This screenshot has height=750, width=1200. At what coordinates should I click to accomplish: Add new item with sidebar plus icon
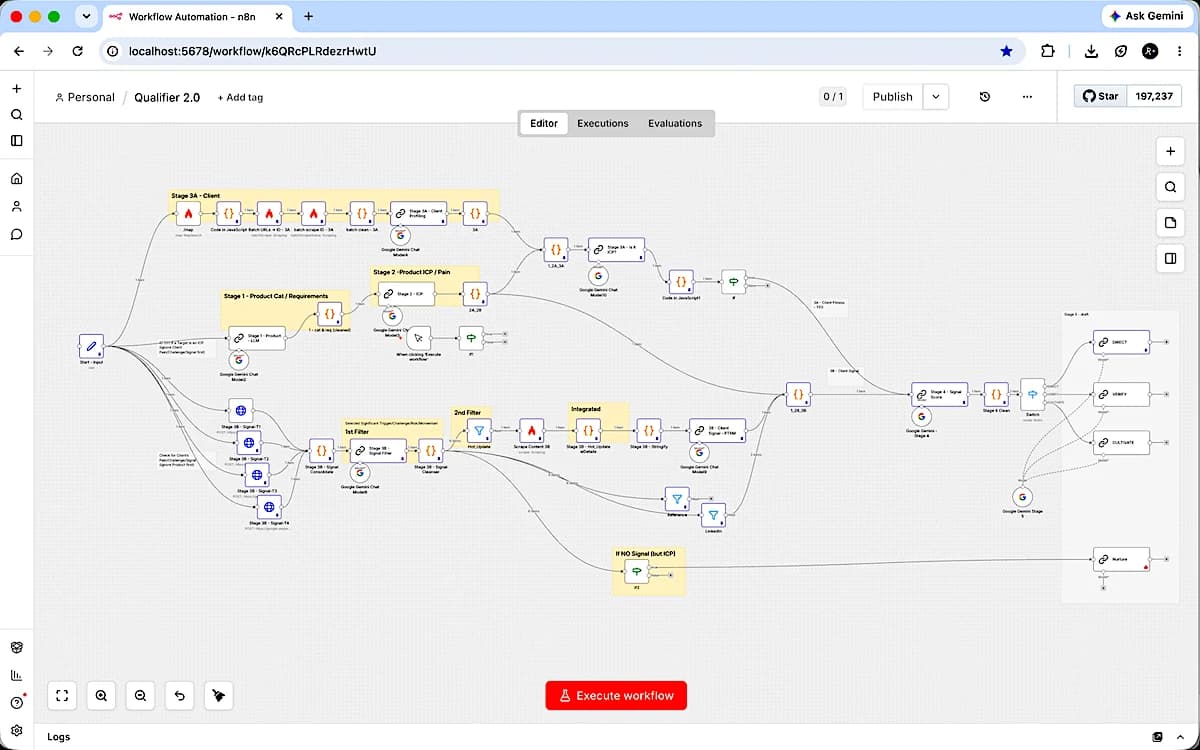[x=16, y=89]
